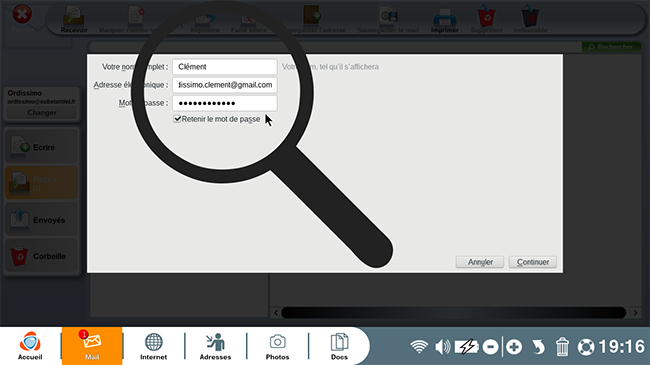Click the Adresse électronique input field

[225, 85]
